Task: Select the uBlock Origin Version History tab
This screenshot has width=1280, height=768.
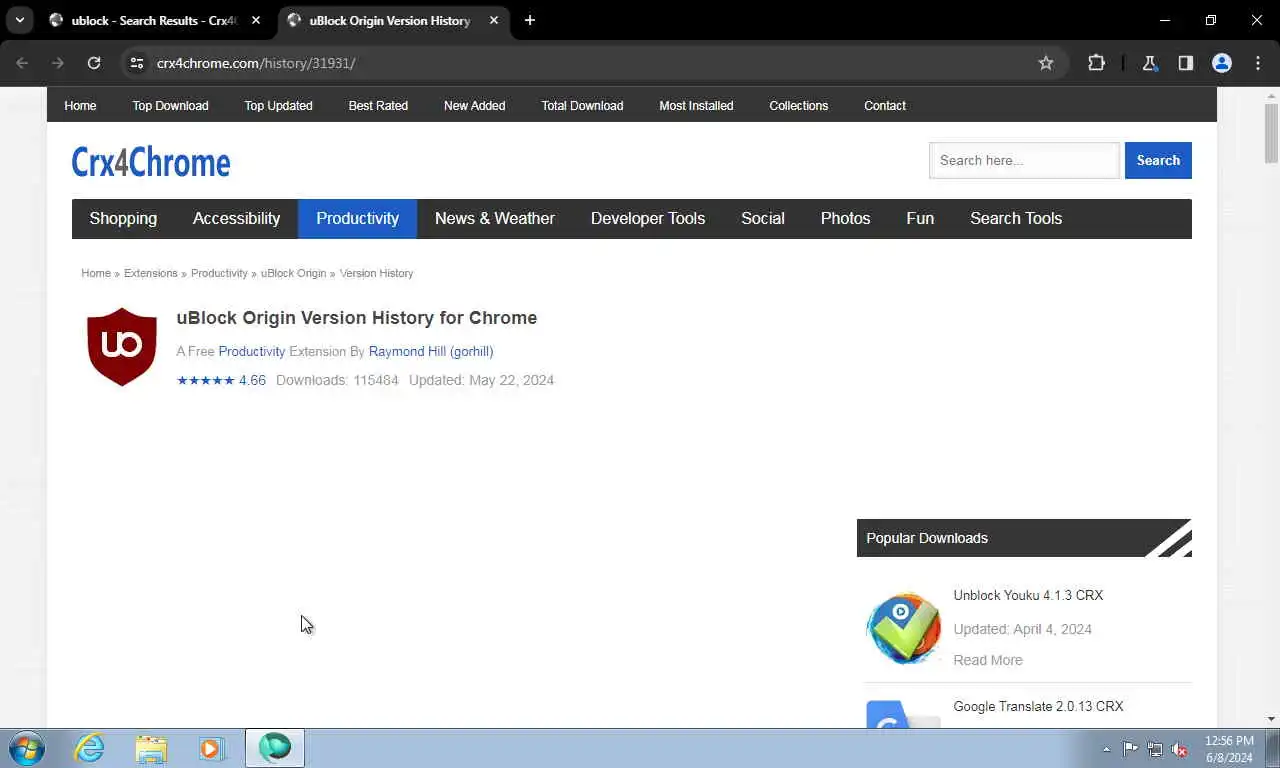Action: pyautogui.click(x=390, y=20)
